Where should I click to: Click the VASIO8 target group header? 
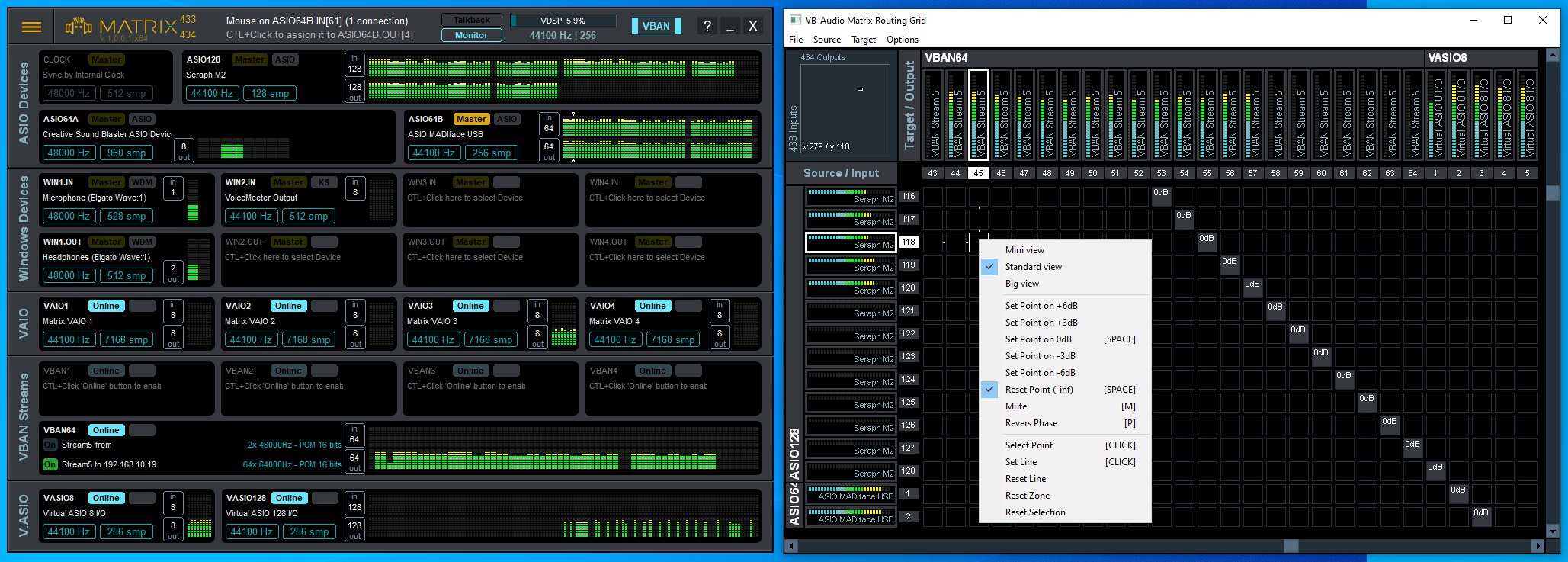point(1482,58)
